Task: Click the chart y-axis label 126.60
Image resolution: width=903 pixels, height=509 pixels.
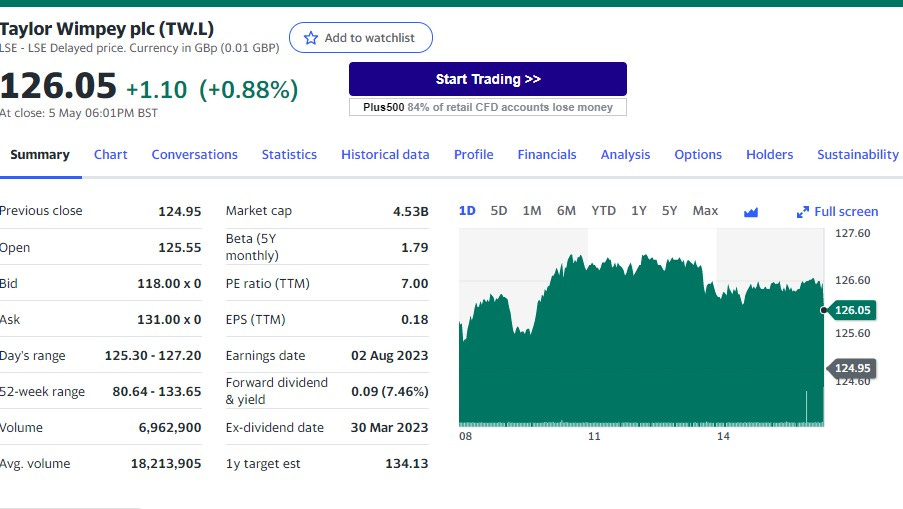Action: [x=852, y=280]
